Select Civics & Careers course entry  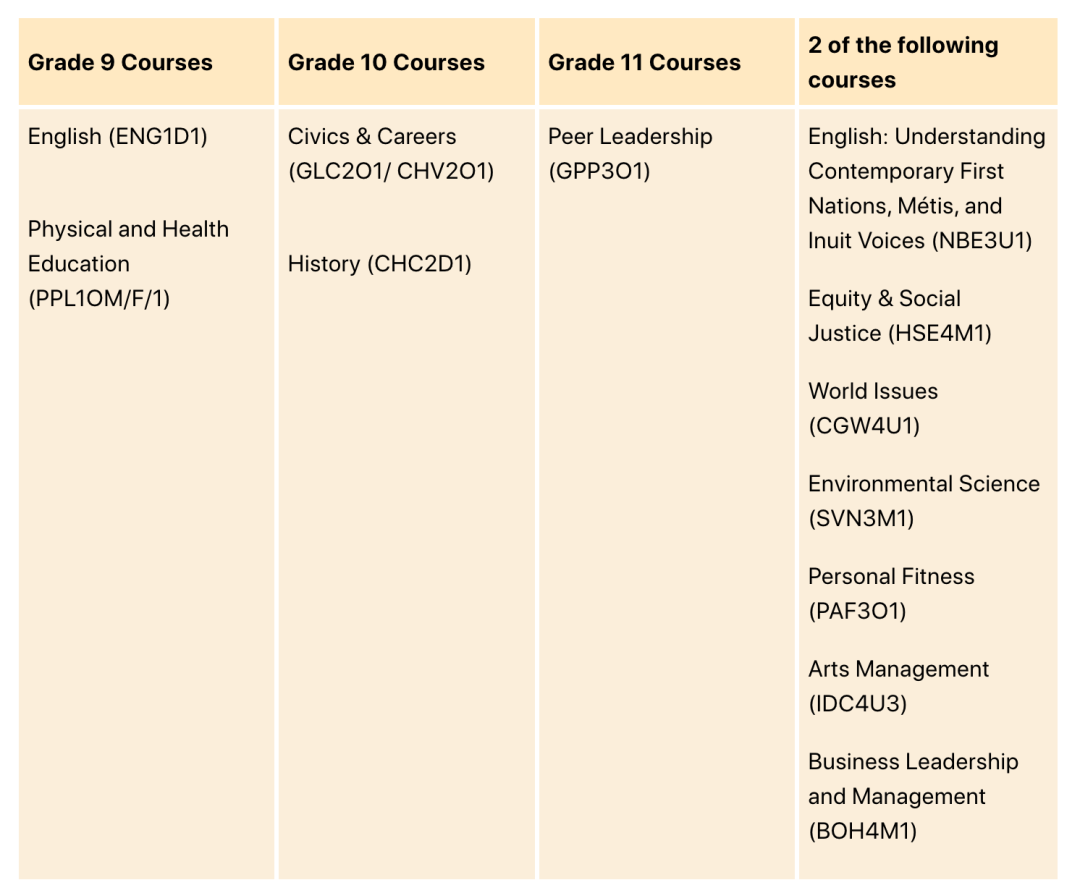point(391,154)
